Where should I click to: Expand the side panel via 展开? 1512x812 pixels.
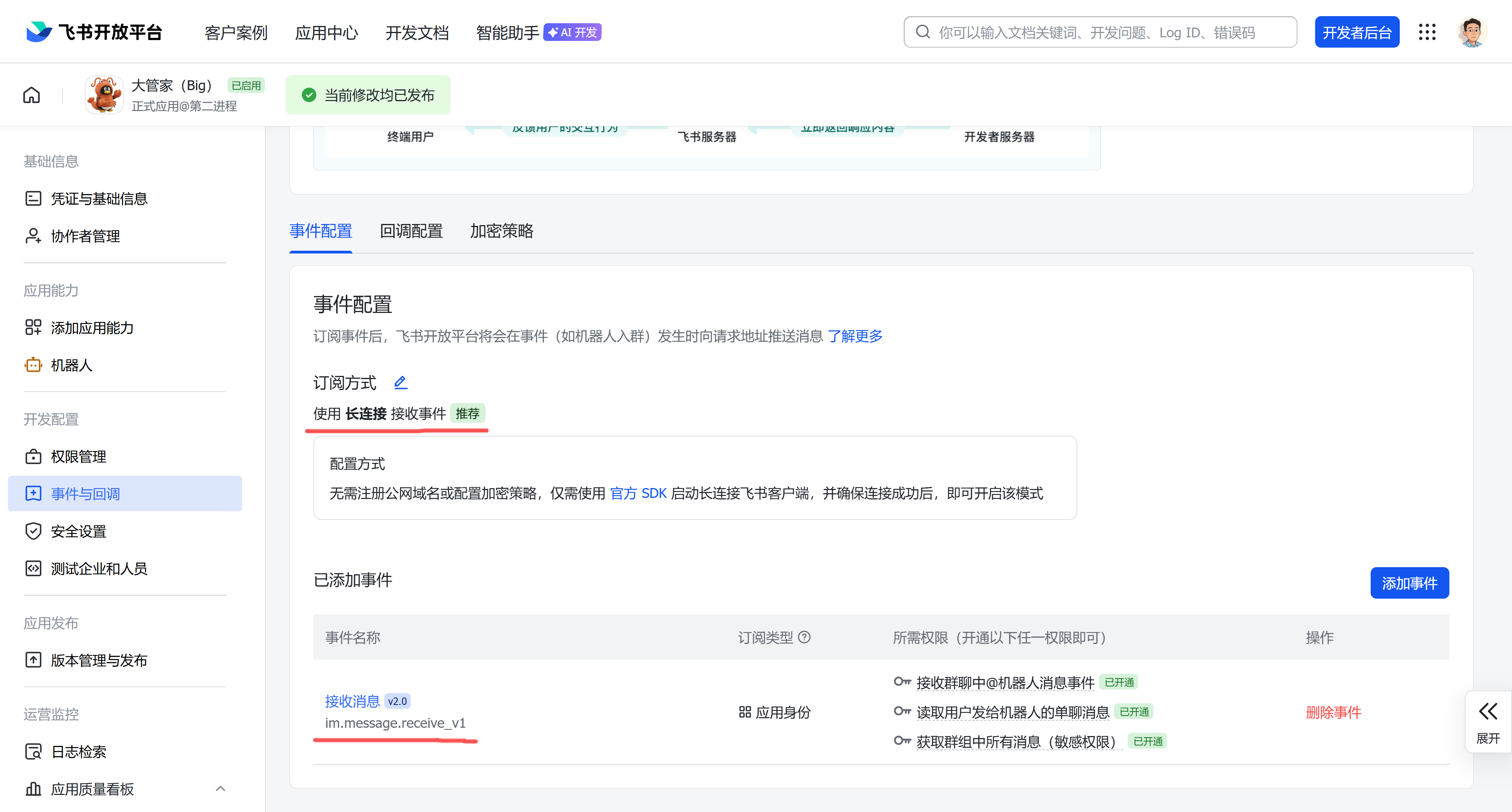[x=1488, y=721]
